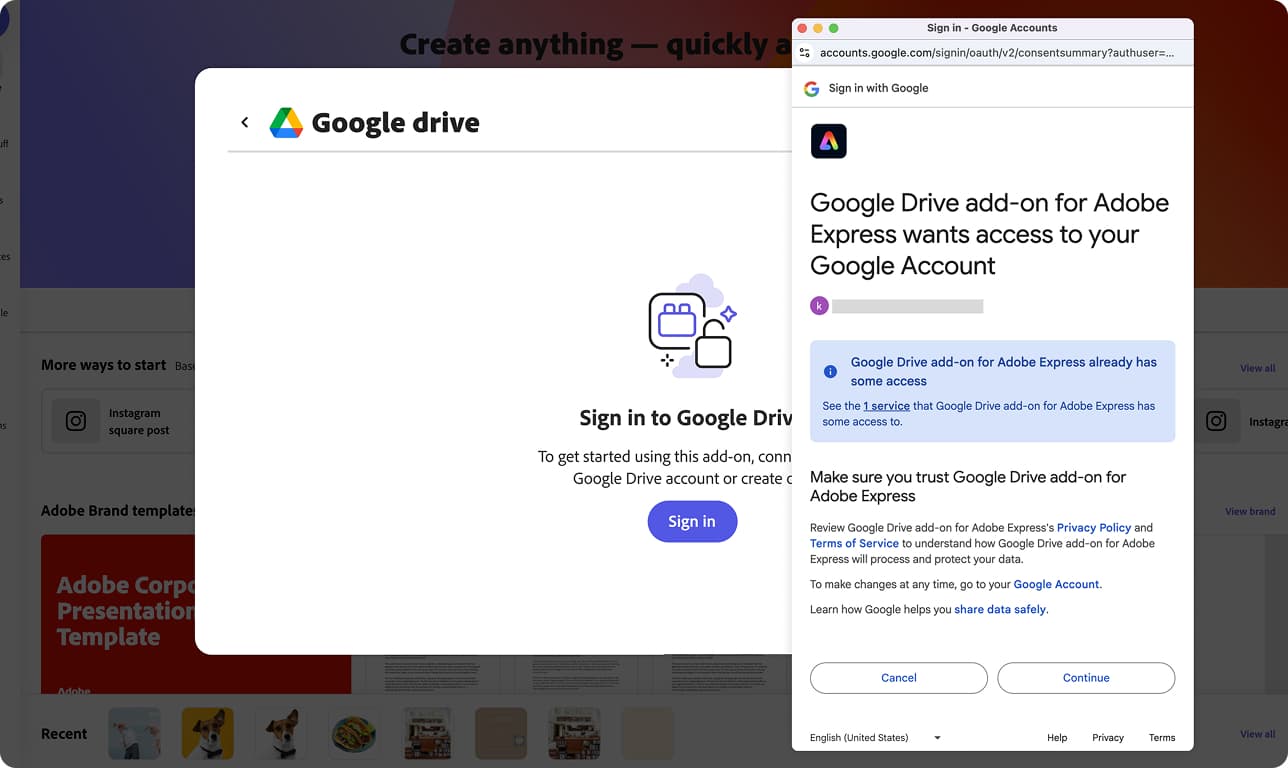Open the recent tacos food thumbnail

(354, 733)
